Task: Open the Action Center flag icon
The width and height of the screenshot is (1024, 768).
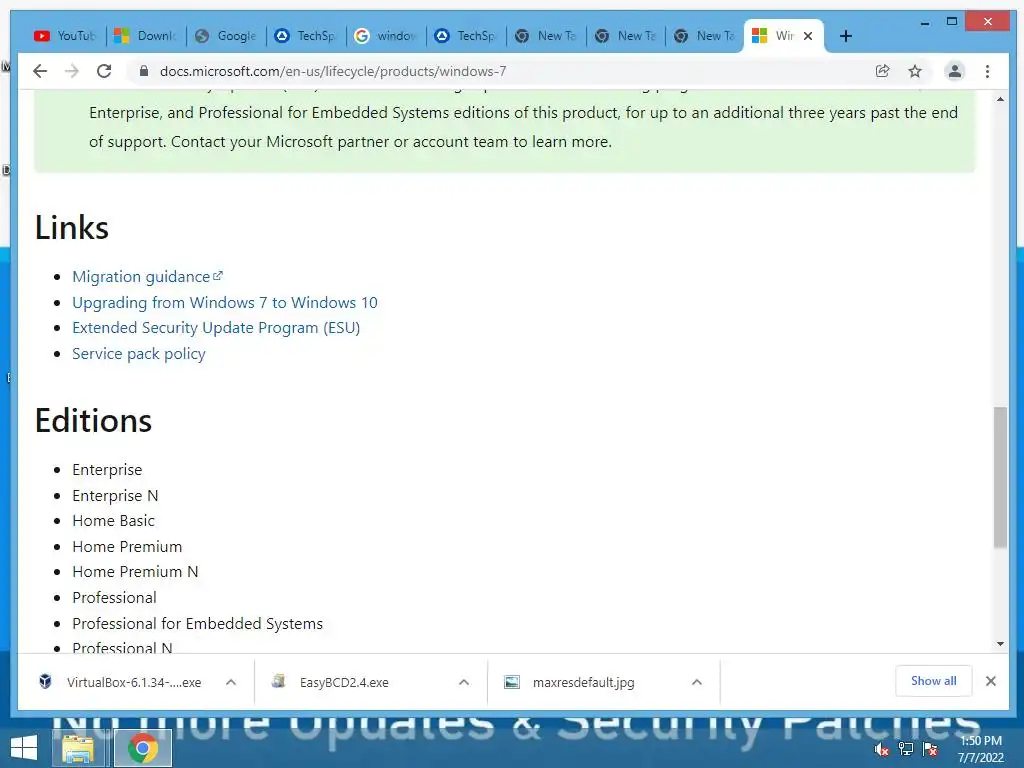Action: pos(930,749)
